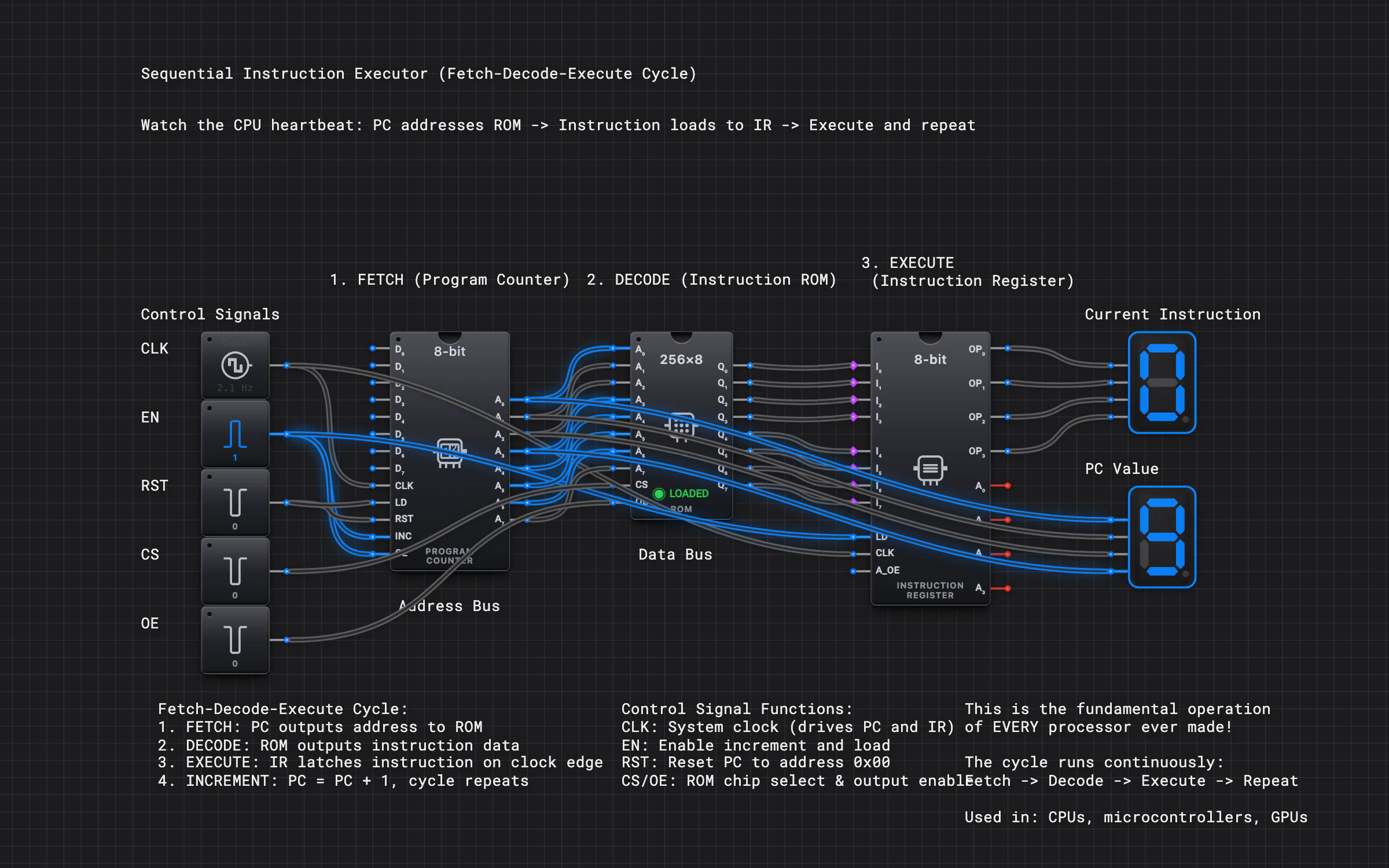Click the Q0 output pin on the ROM
This screenshot has width=1389, height=868.
pyautogui.click(x=750, y=366)
